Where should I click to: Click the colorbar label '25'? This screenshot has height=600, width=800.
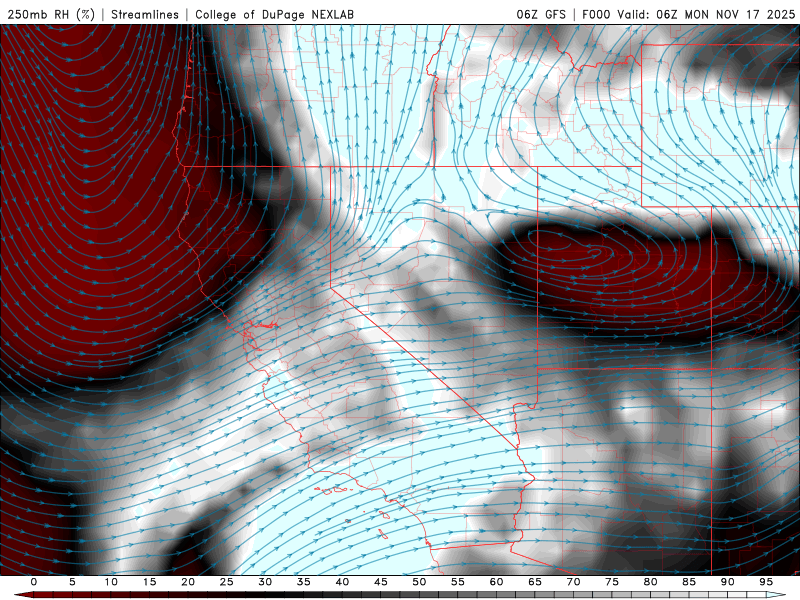(227, 582)
